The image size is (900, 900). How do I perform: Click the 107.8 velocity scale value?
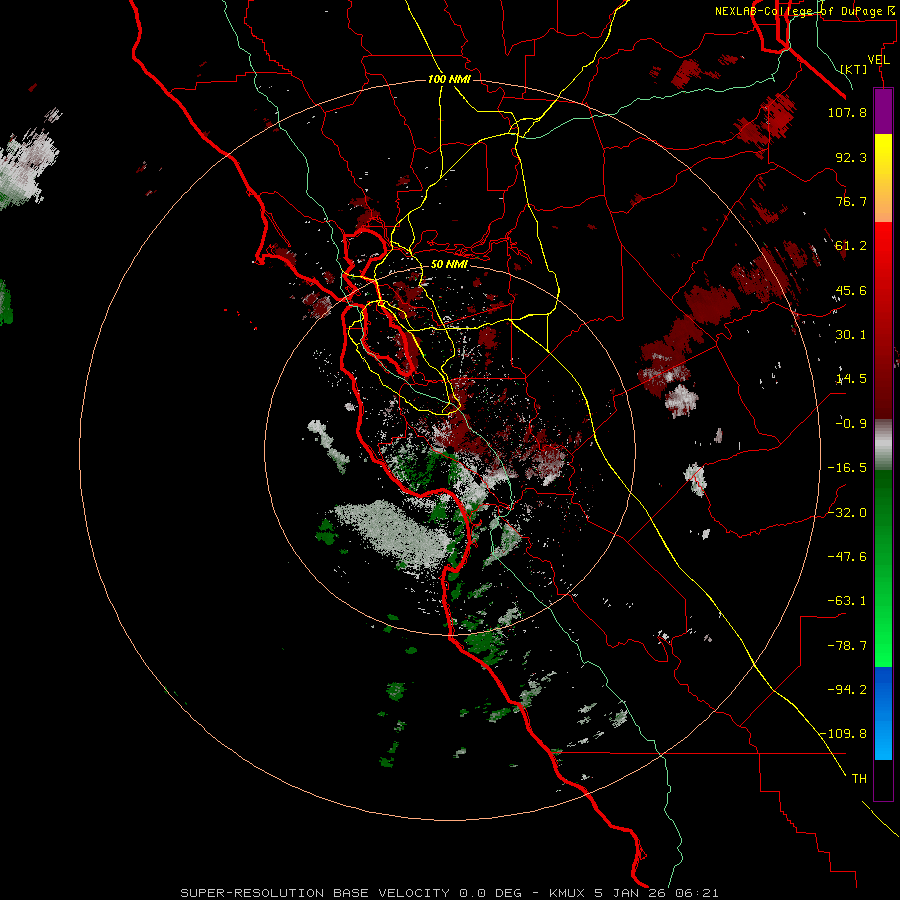847,112
